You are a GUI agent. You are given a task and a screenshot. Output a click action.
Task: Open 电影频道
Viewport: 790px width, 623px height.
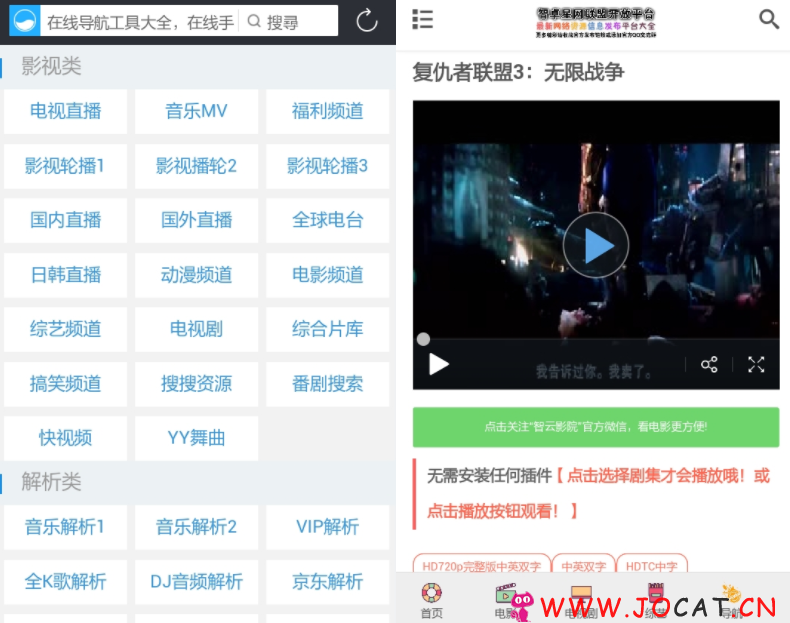327,275
